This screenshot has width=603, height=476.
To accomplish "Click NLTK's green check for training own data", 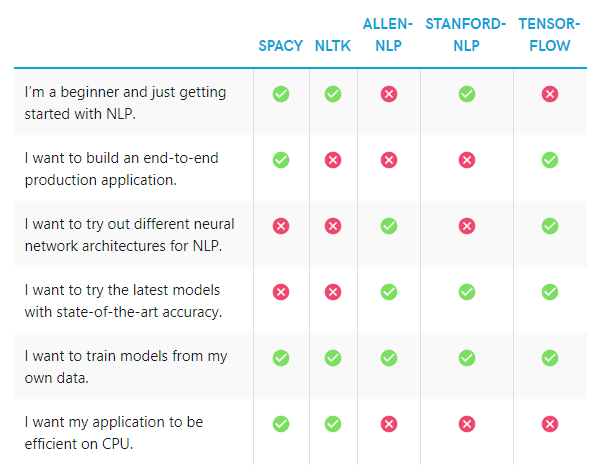I will [x=333, y=358].
